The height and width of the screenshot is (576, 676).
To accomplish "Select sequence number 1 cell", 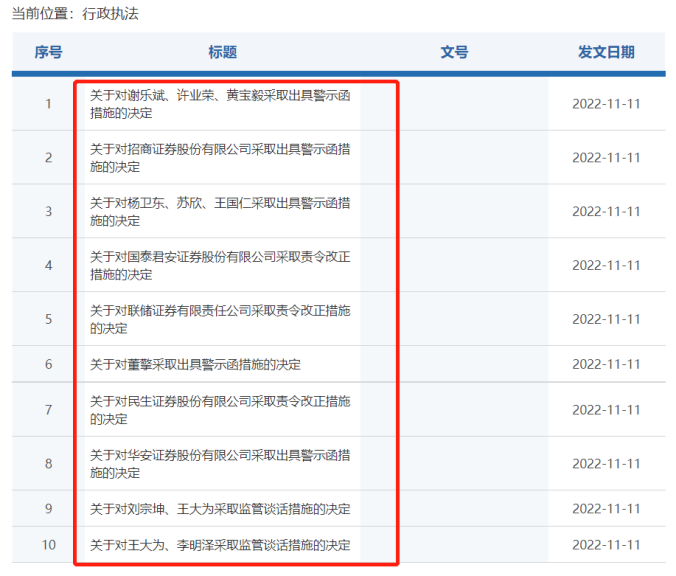I will [48, 104].
